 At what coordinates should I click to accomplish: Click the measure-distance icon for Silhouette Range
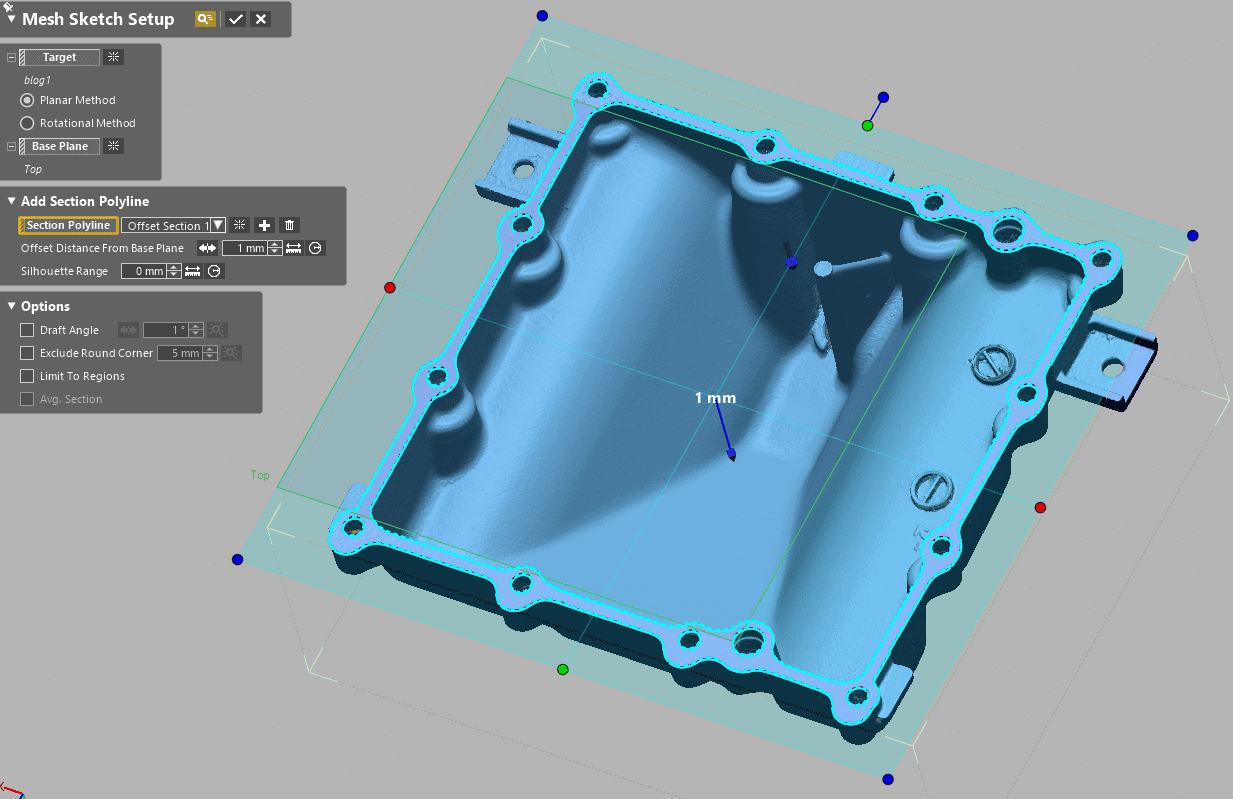193,271
